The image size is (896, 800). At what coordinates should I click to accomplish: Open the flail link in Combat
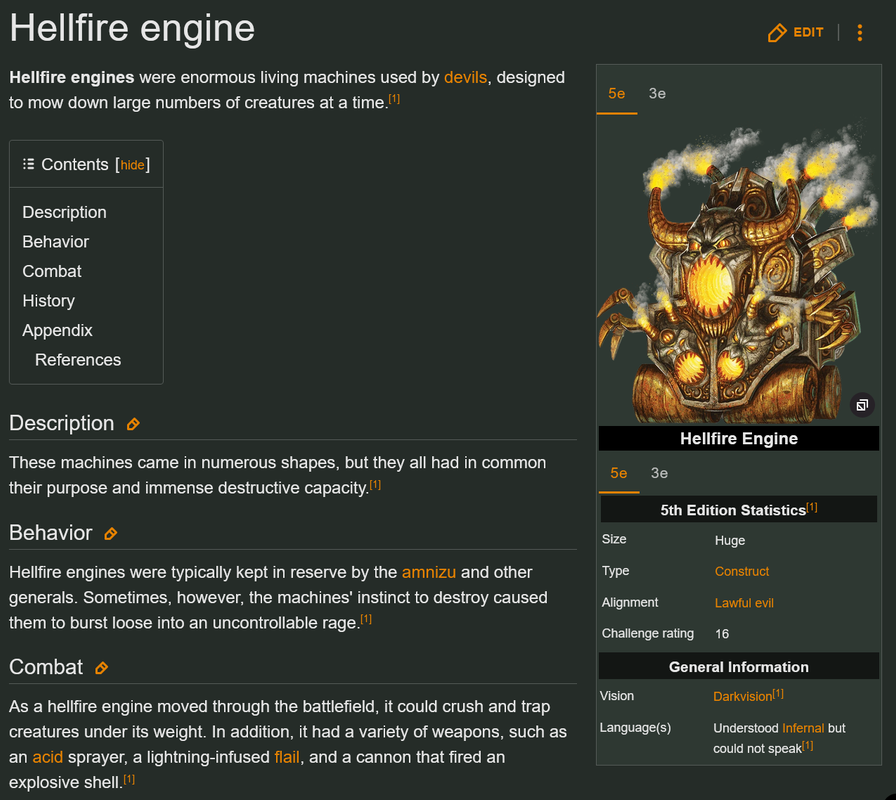tap(287, 758)
